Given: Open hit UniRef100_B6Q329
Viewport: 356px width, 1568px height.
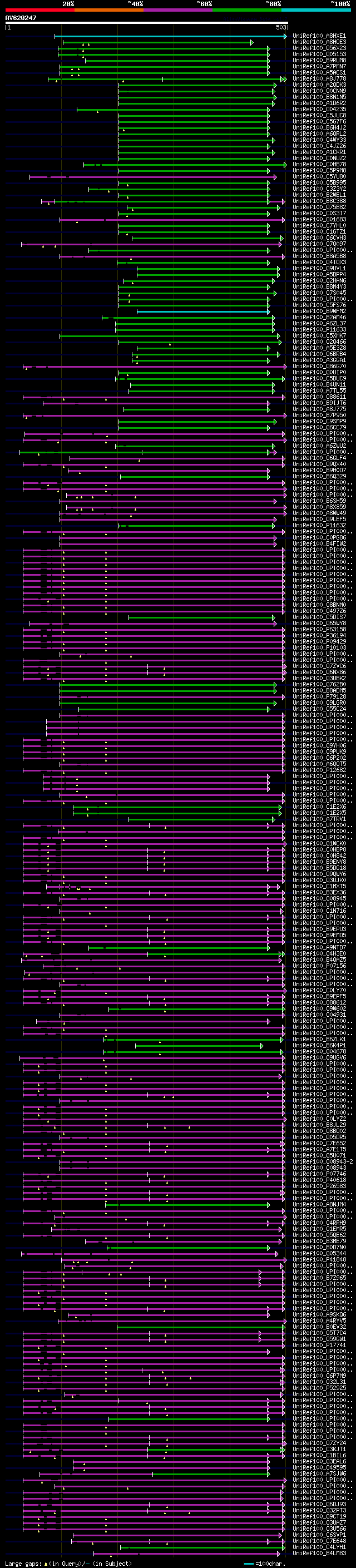Looking at the screenshot, I should [x=319, y=477].
